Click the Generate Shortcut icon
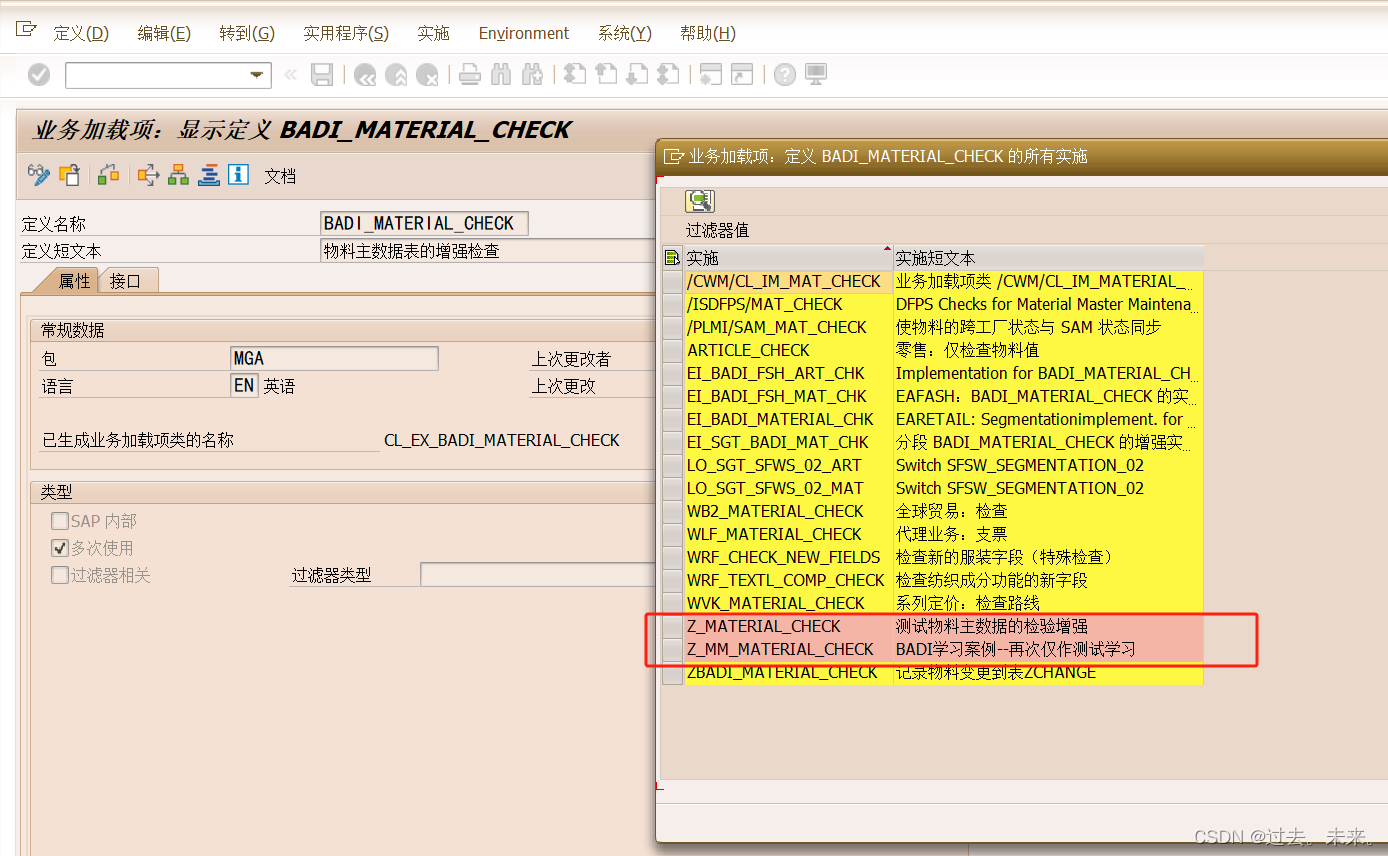Image resolution: width=1388 pixels, height=856 pixels. coord(741,75)
